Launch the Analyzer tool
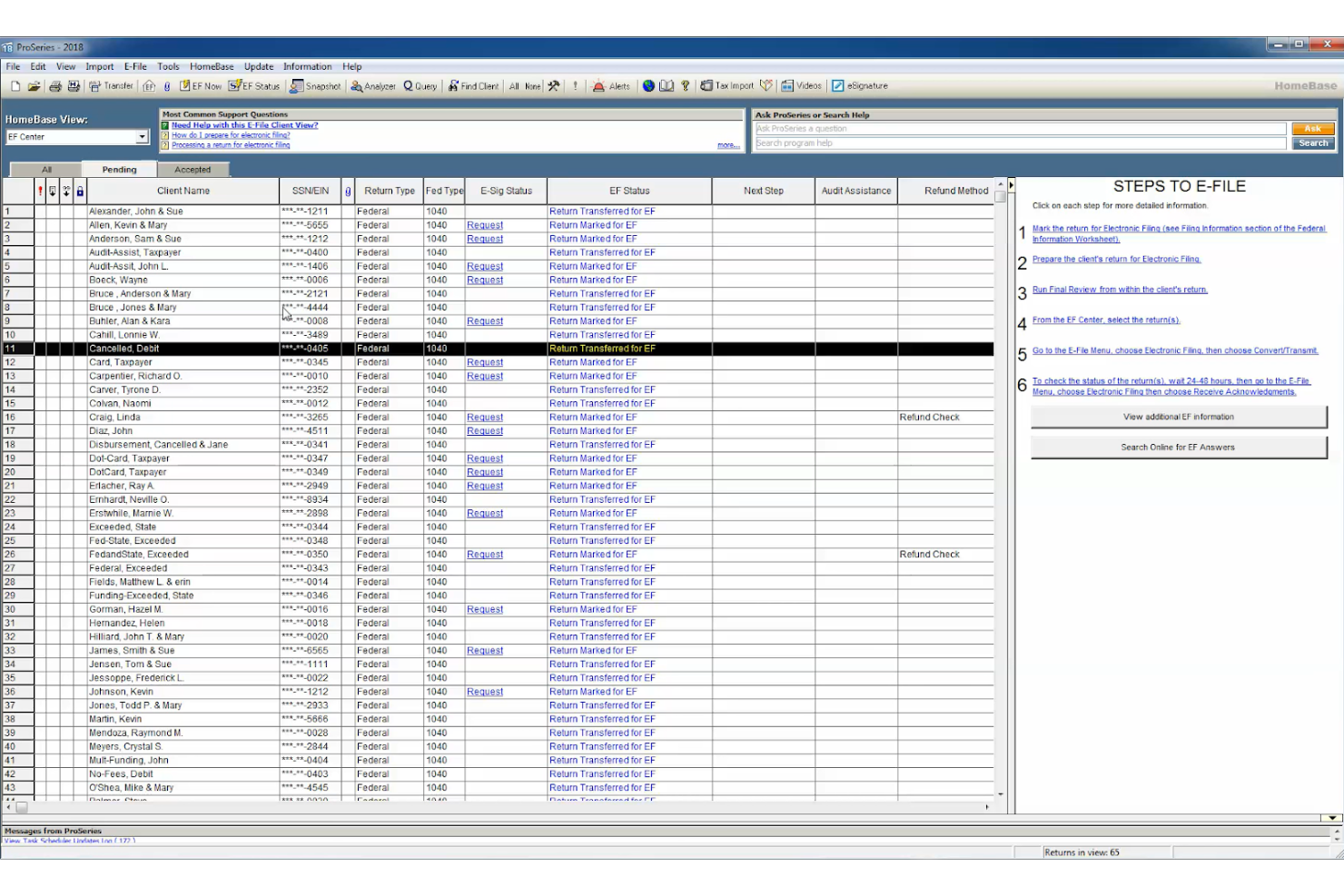This screenshot has width=1344, height=896. point(373,86)
